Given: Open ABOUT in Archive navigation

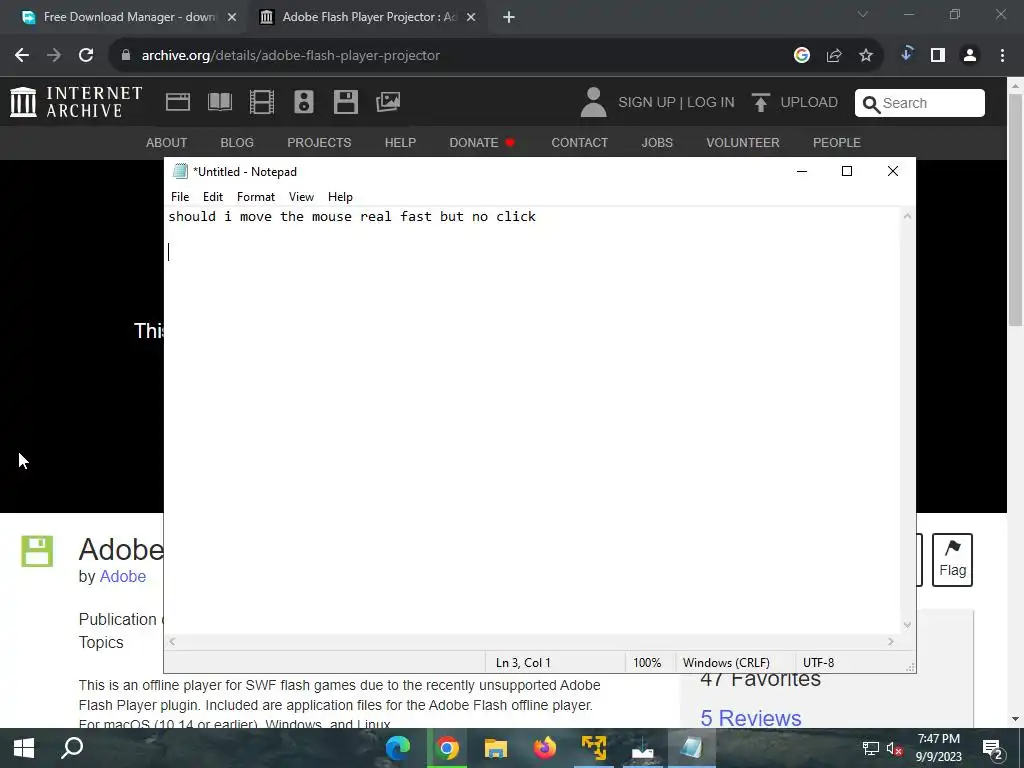Looking at the screenshot, I should coord(167,142).
